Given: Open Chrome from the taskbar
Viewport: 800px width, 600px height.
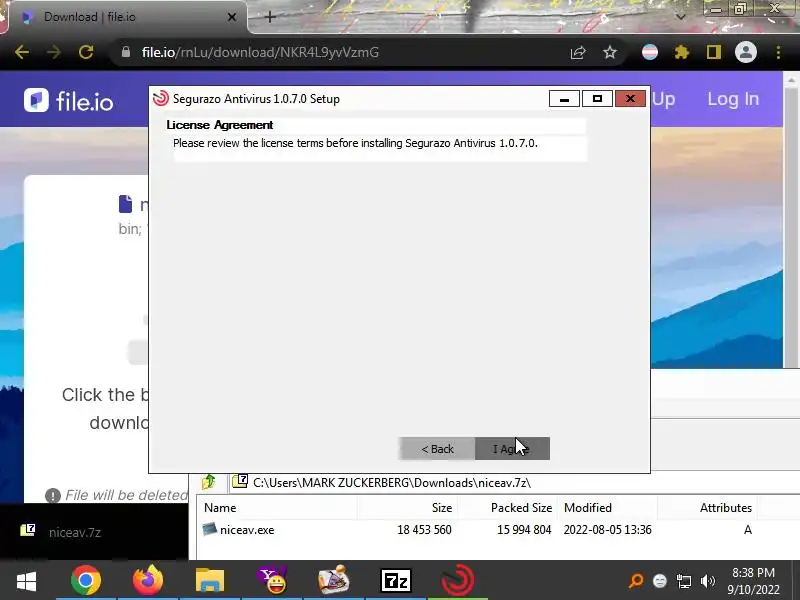Looking at the screenshot, I should (86, 581).
